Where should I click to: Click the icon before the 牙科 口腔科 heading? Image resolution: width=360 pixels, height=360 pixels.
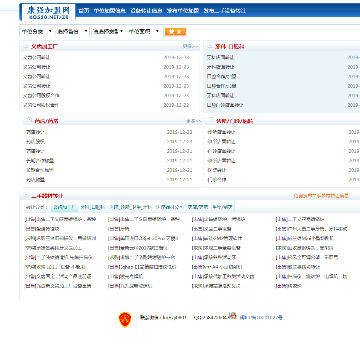pyautogui.click(x=209, y=46)
